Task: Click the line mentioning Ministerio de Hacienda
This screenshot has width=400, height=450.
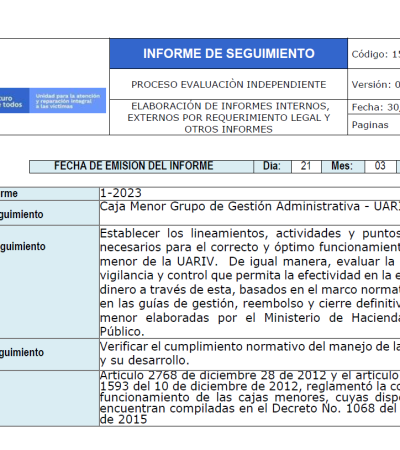Action: click(x=250, y=318)
